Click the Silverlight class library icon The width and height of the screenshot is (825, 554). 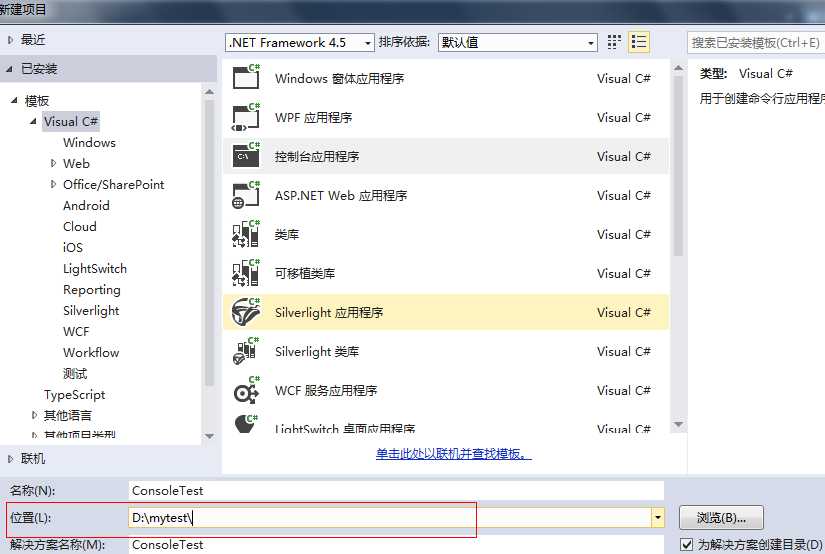click(x=246, y=351)
